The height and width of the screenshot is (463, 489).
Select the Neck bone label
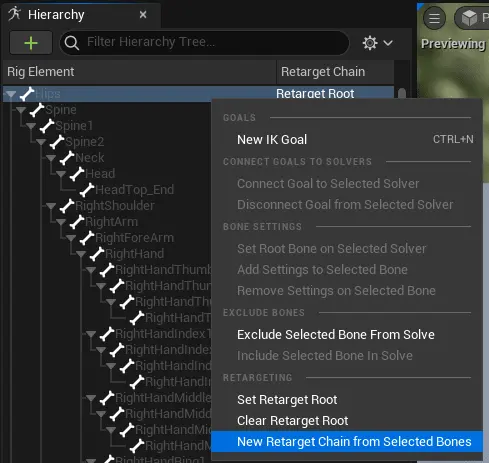(90, 158)
